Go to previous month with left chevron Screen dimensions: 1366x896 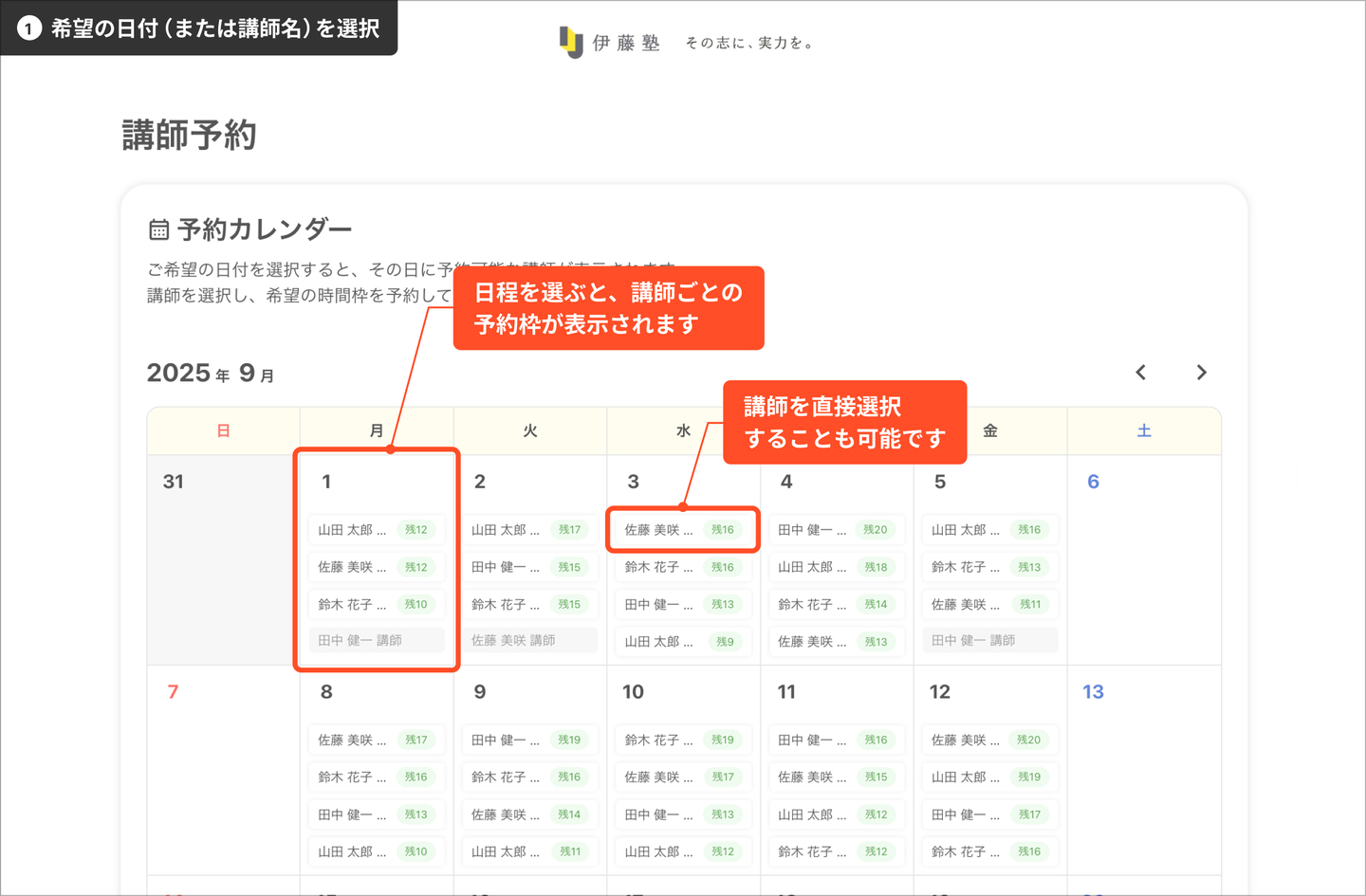point(1141,373)
